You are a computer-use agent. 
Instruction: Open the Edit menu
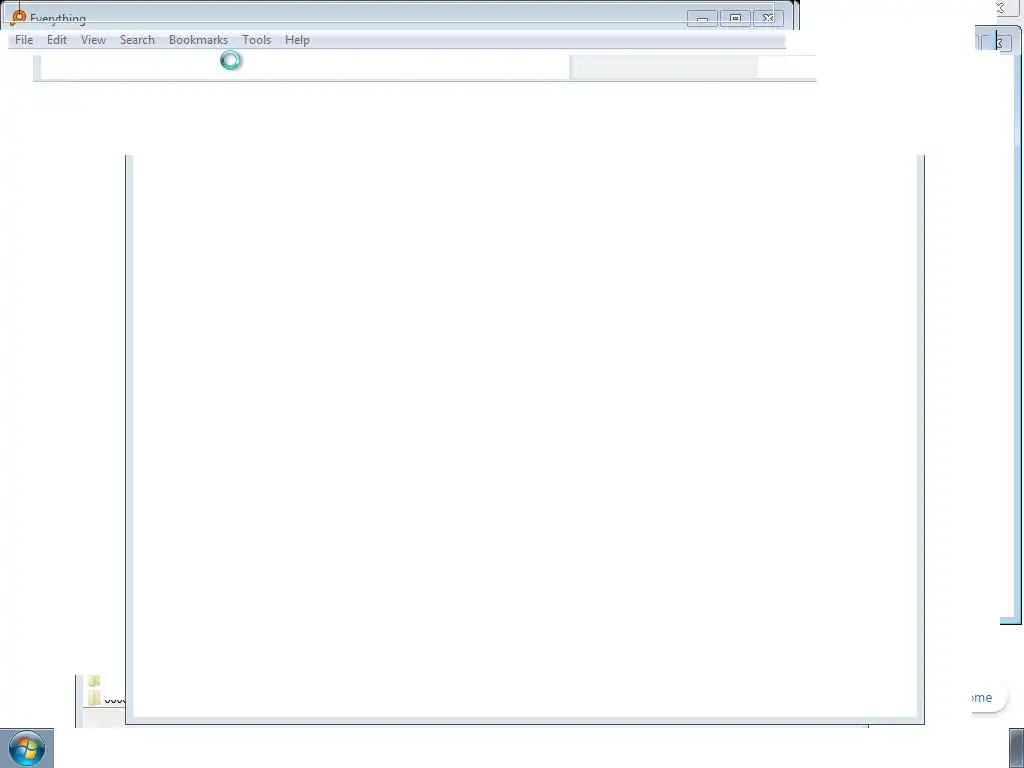pyautogui.click(x=57, y=40)
